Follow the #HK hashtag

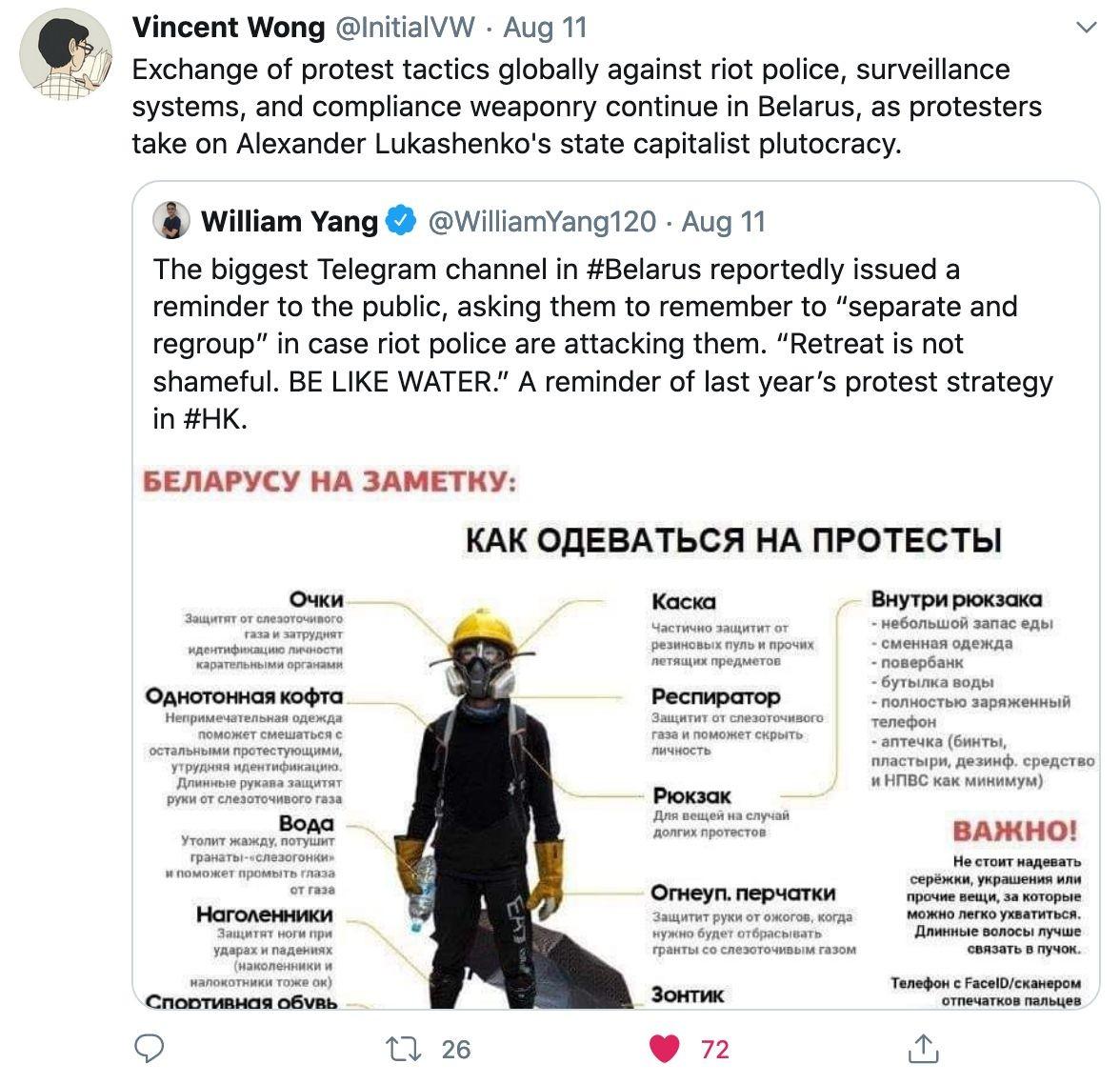[x=214, y=419]
